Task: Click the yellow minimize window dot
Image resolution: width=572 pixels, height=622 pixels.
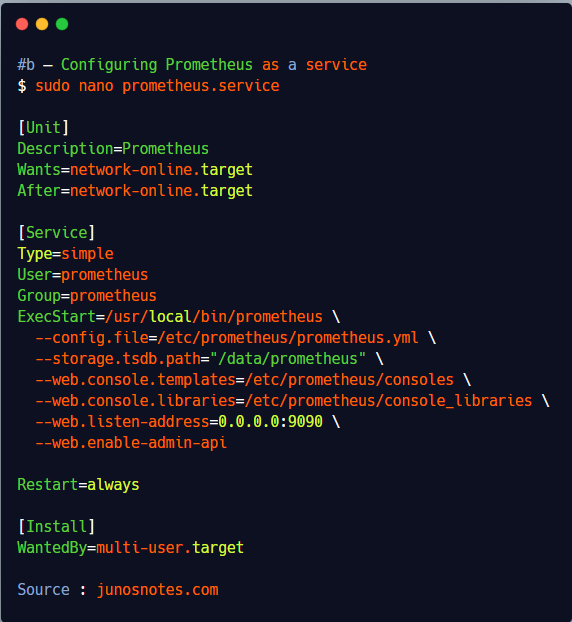Action: click(x=42, y=24)
